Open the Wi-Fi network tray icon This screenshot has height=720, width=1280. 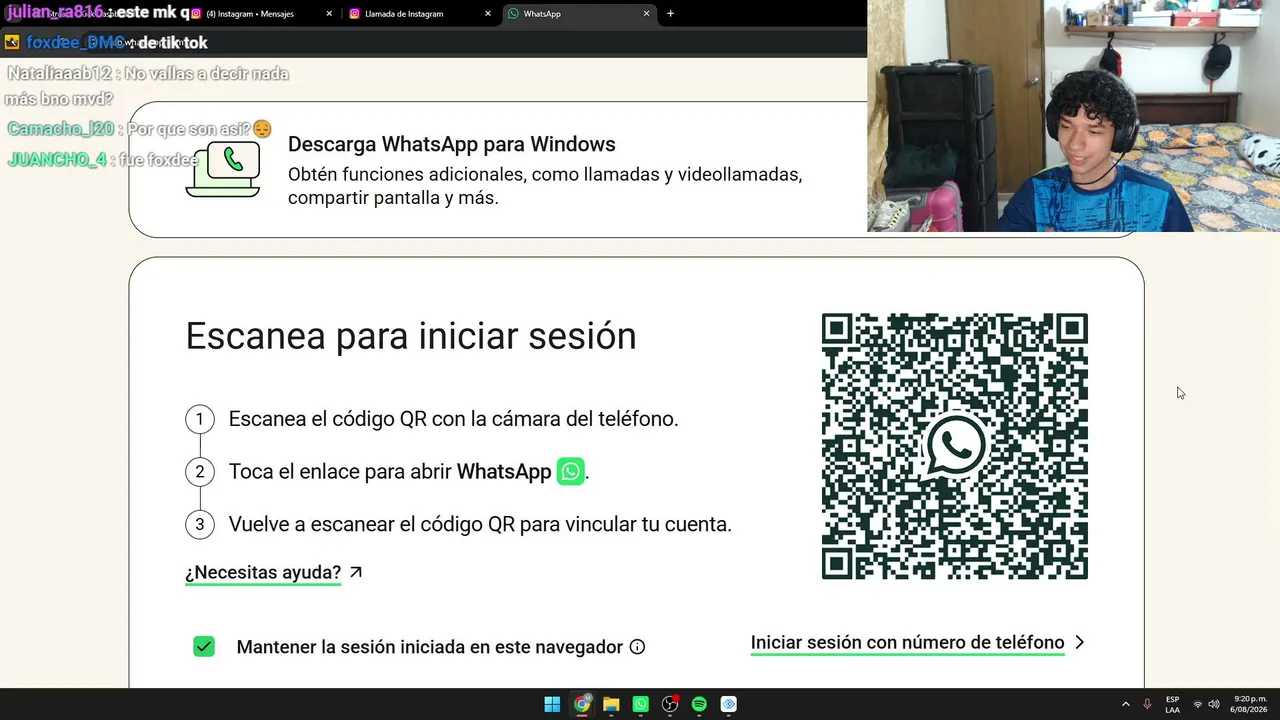[1197, 704]
